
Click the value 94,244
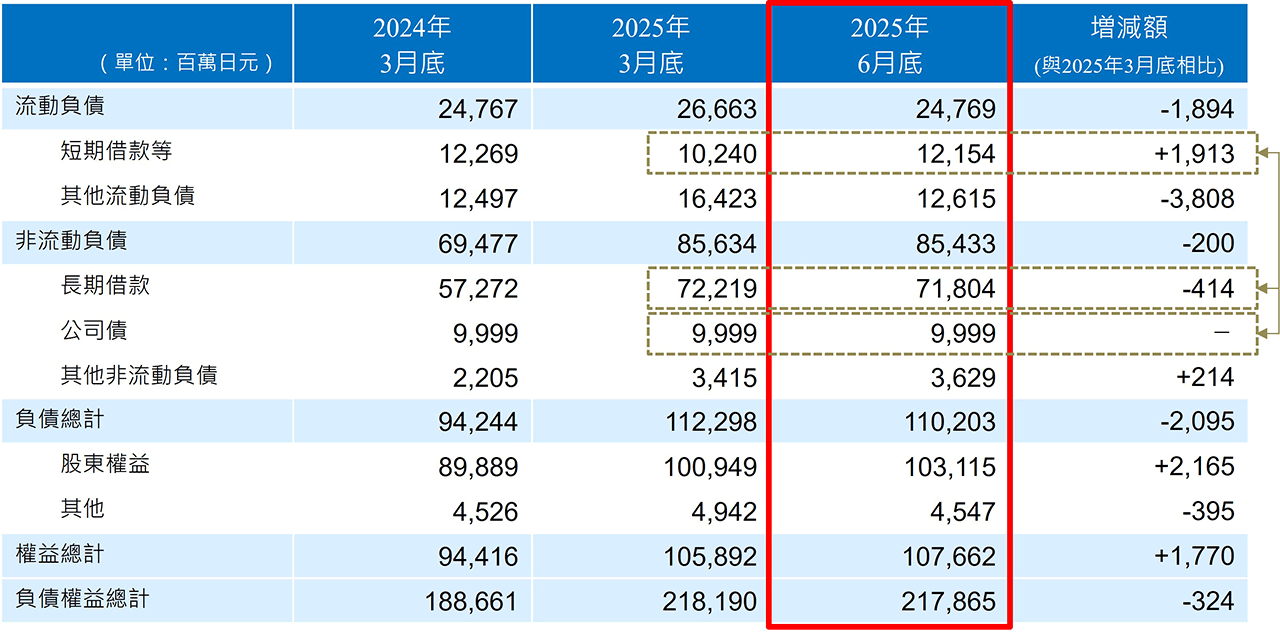(478, 423)
